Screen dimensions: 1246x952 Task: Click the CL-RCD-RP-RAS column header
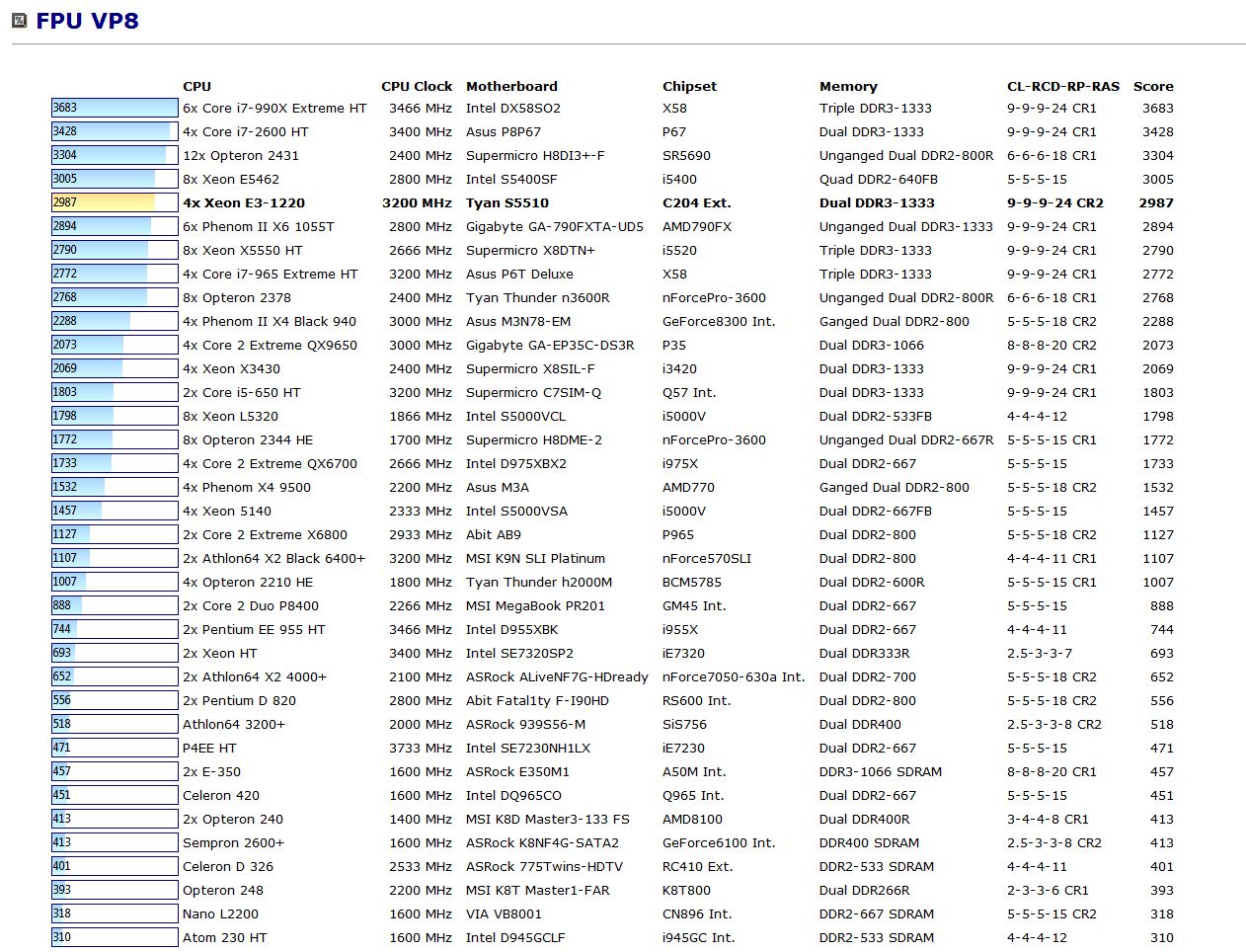click(1063, 86)
